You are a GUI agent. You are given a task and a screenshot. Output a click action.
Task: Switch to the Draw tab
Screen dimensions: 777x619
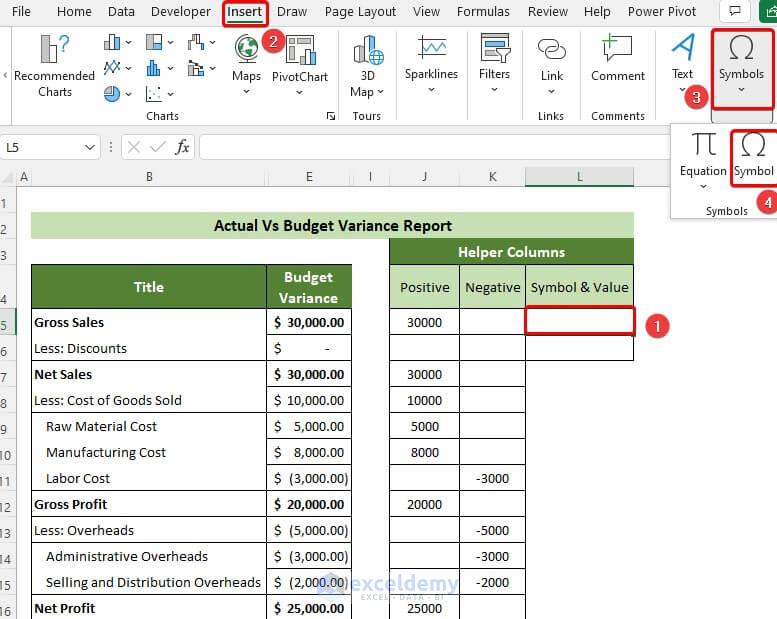click(x=292, y=11)
